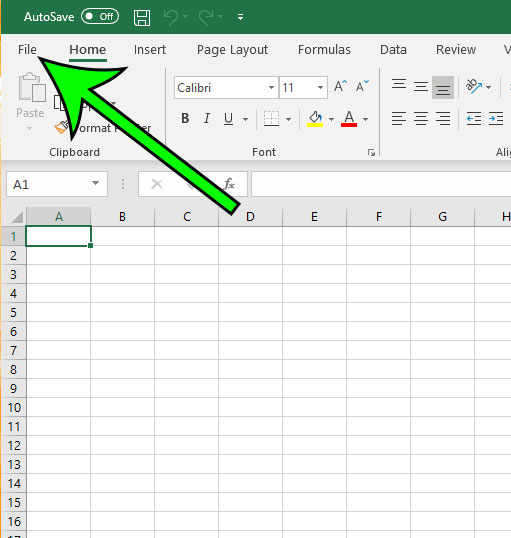Click Decrease Font Size icon
This screenshot has height=538, width=511.
point(362,86)
